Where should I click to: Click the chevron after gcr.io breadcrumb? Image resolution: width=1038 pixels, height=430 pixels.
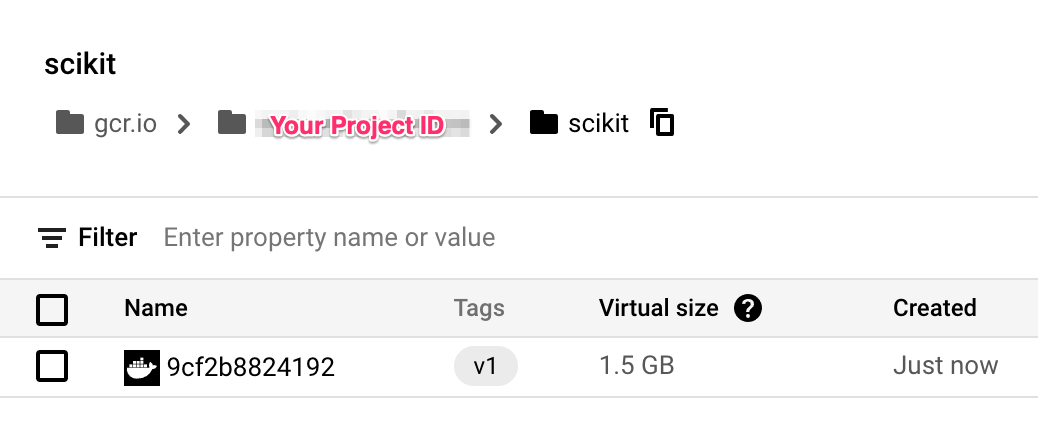(184, 124)
